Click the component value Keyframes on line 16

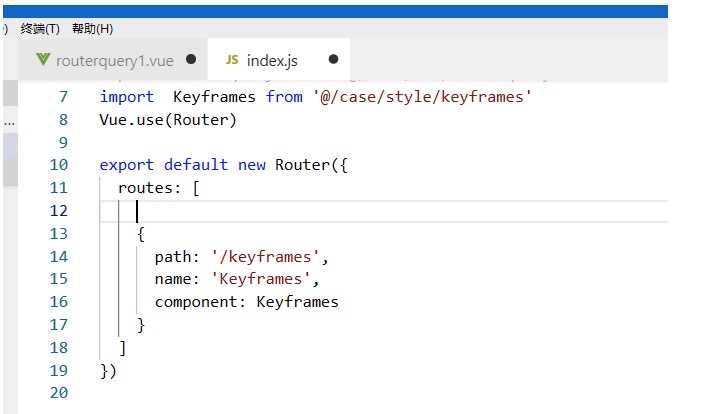click(x=297, y=301)
